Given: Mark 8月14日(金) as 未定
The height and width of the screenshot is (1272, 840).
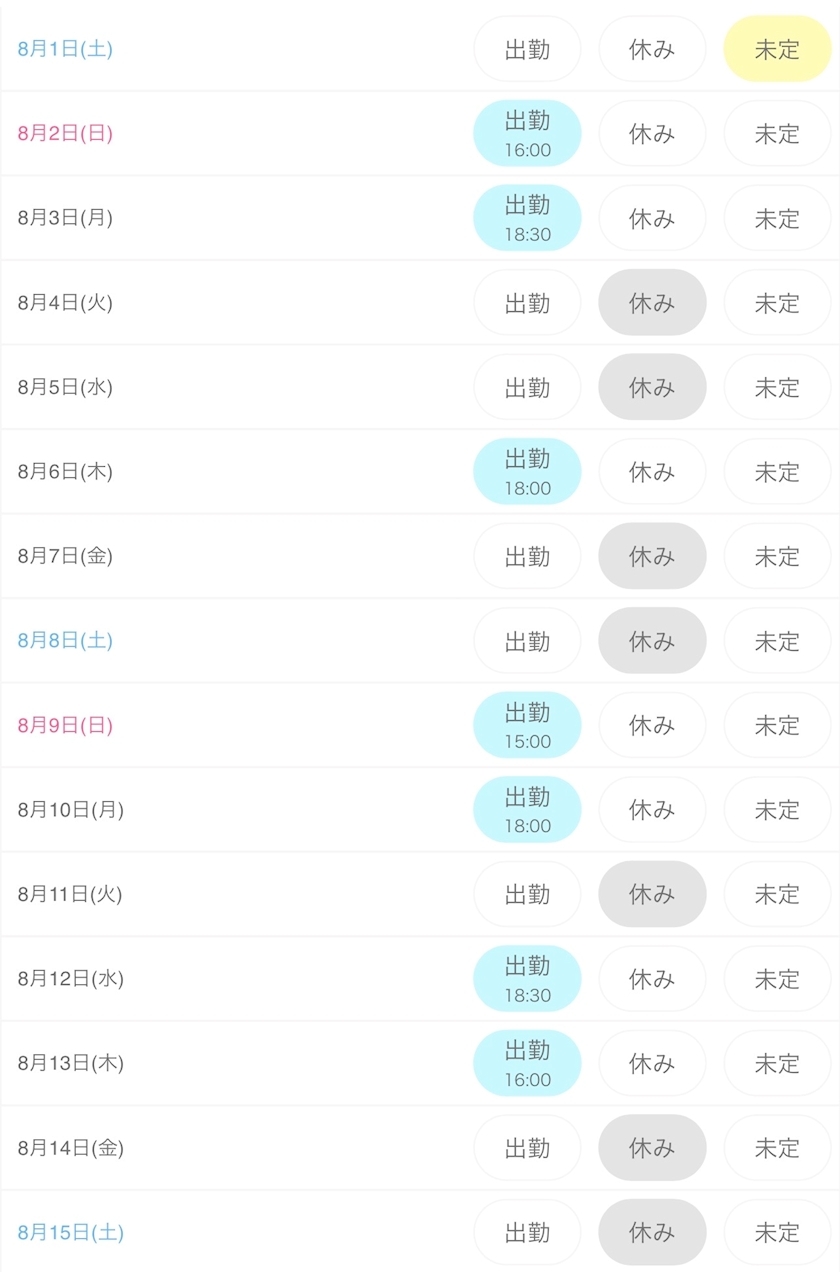Looking at the screenshot, I should pos(777,1147).
